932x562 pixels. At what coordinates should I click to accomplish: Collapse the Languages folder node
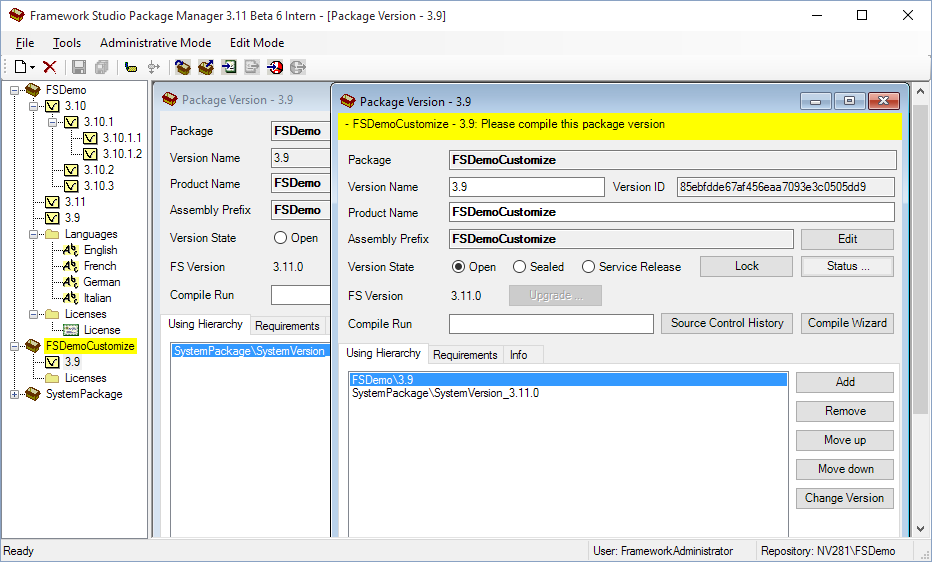(34, 234)
